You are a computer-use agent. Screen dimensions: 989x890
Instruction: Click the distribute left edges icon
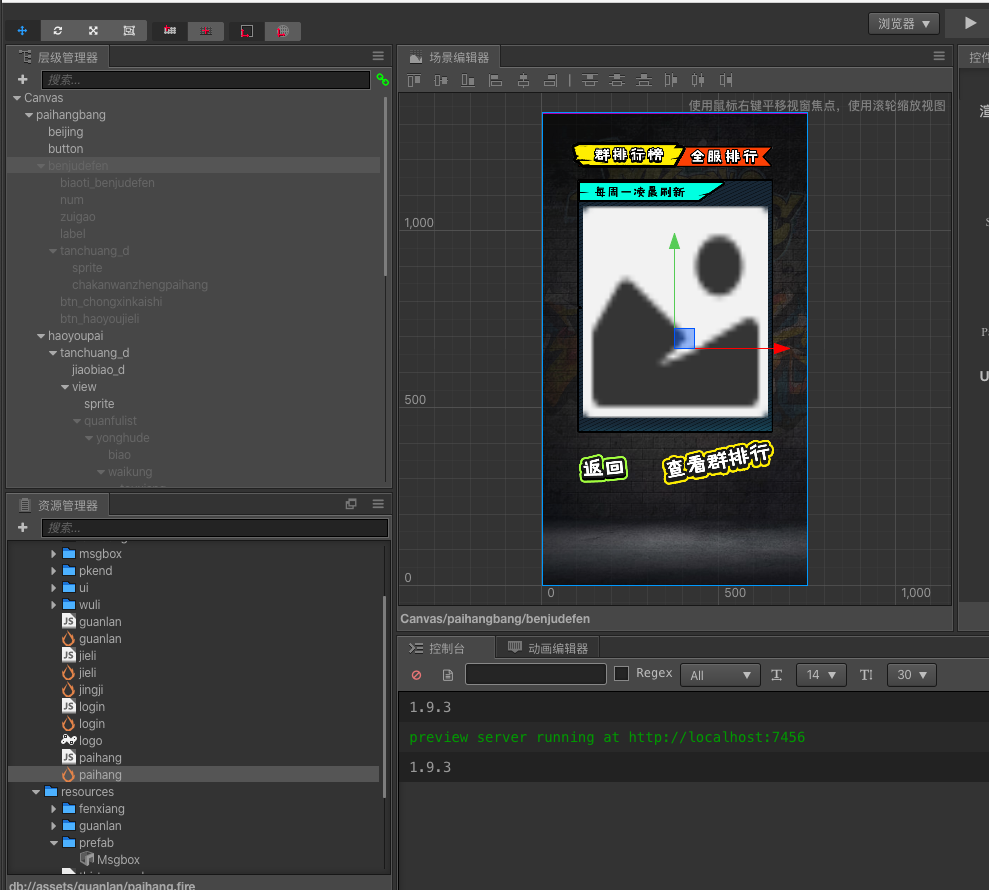point(671,80)
